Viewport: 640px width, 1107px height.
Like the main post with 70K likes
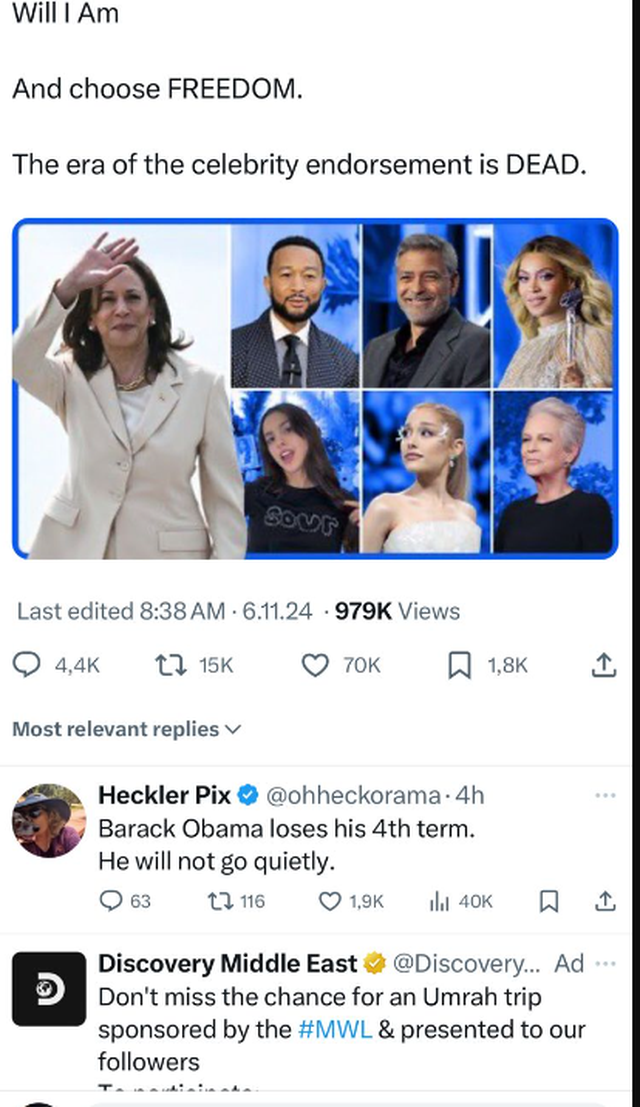[x=315, y=665]
